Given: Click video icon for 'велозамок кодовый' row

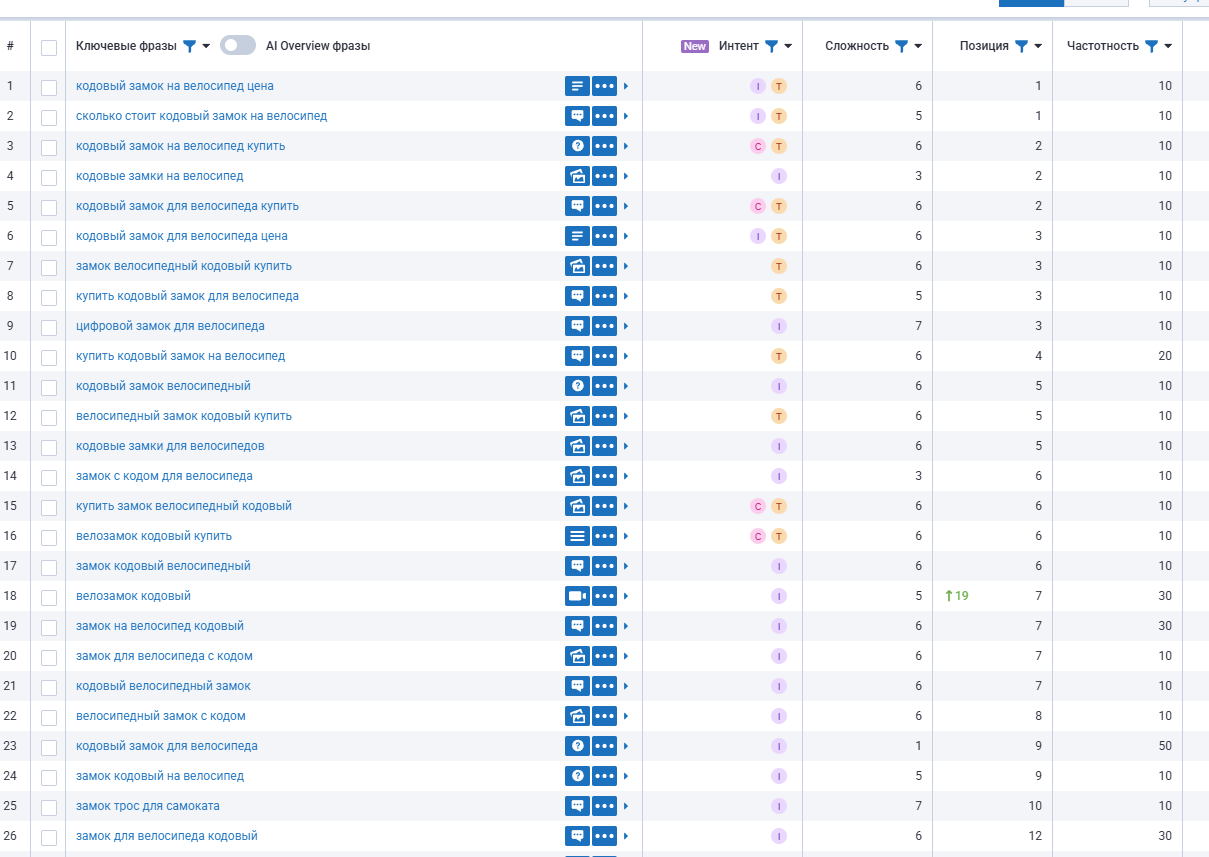Looking at the screenshot, I should [577, 596].
